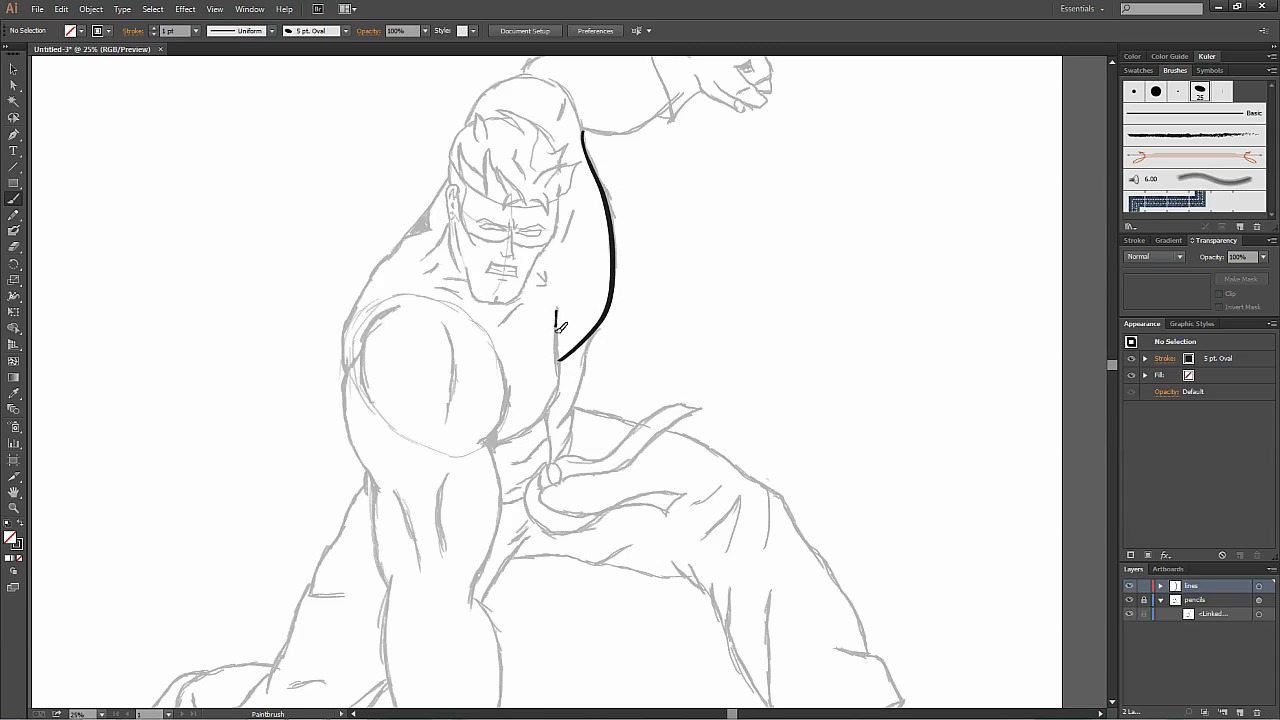Click the Document Setup button
Viewport: 1280px width, 720px height.
(525, 31)
